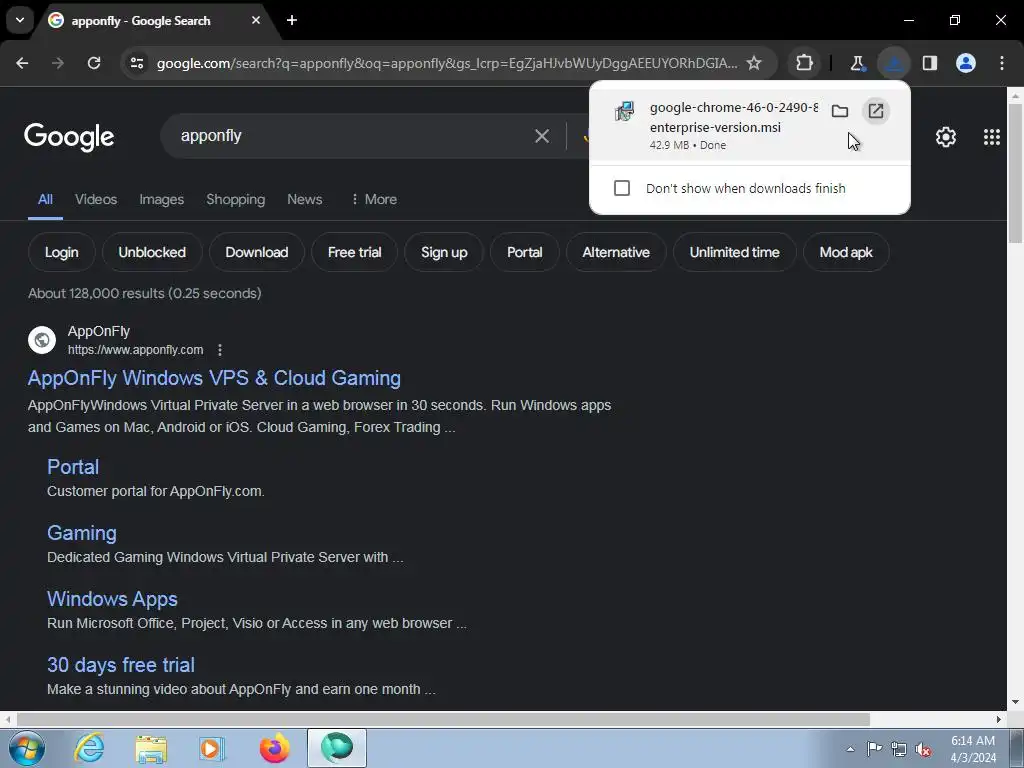The width and height of the screenshot is (1024, 768).
Task: Open the 30 days free trial sitelink
Action: pyautogui.click(x=121, y=665)
